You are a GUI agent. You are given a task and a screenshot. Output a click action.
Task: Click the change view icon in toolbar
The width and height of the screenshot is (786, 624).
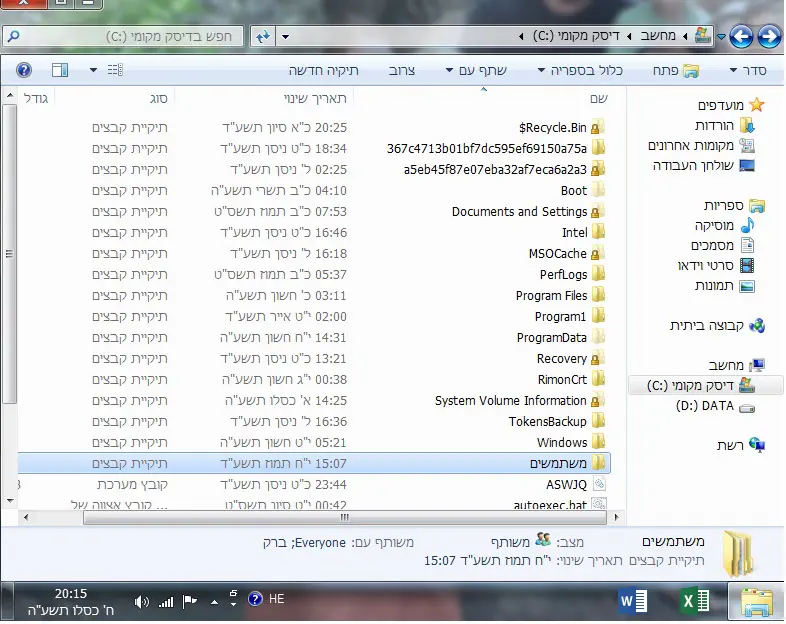click(115, 70)
